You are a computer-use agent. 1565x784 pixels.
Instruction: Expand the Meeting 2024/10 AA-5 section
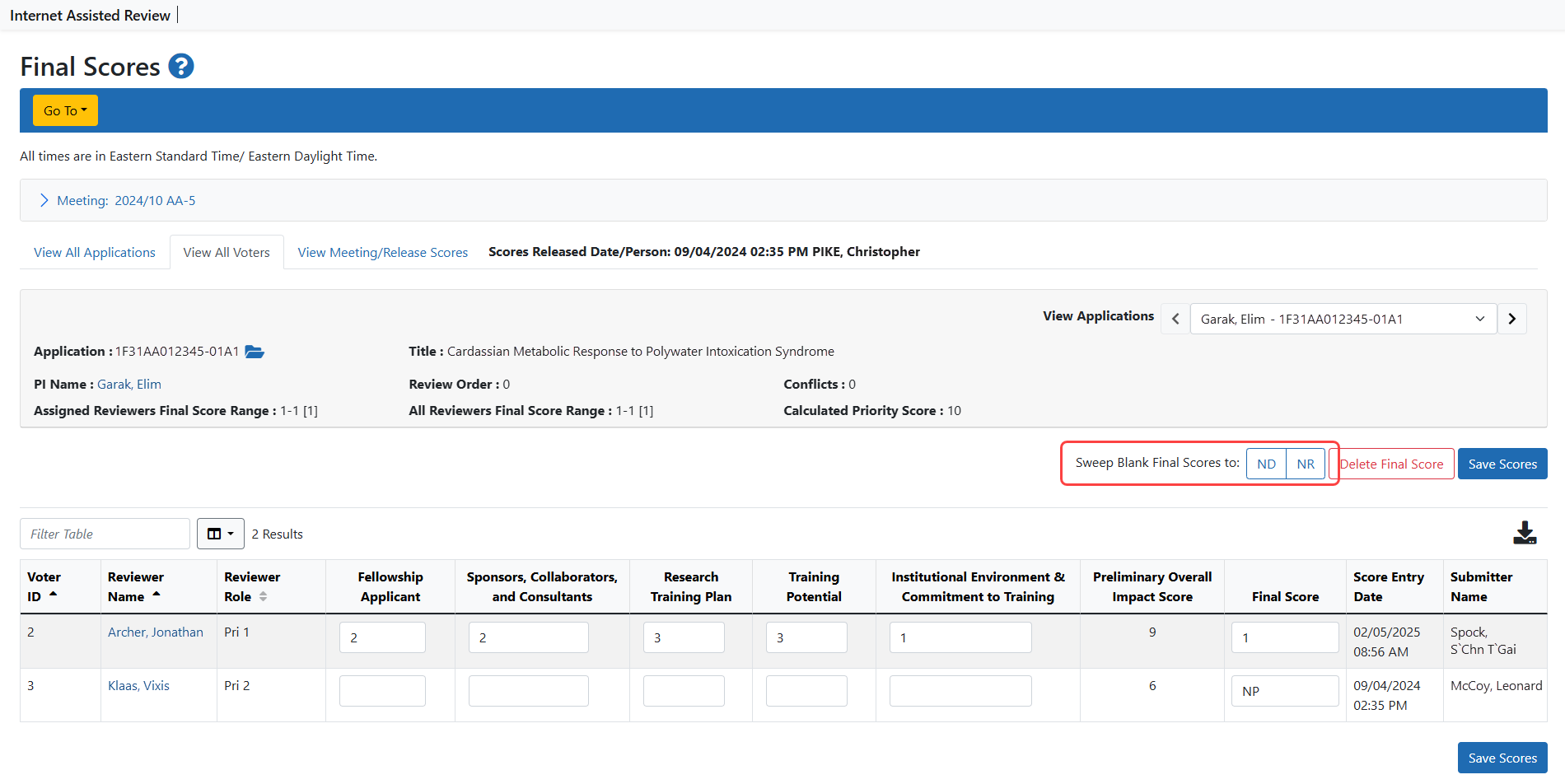(x=118, y=200)
